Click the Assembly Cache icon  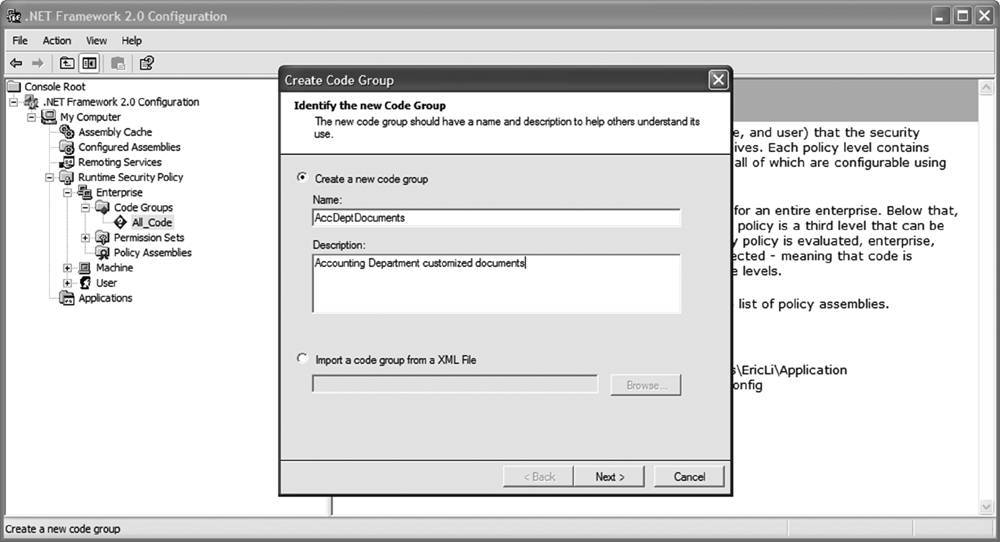[67, 132]
